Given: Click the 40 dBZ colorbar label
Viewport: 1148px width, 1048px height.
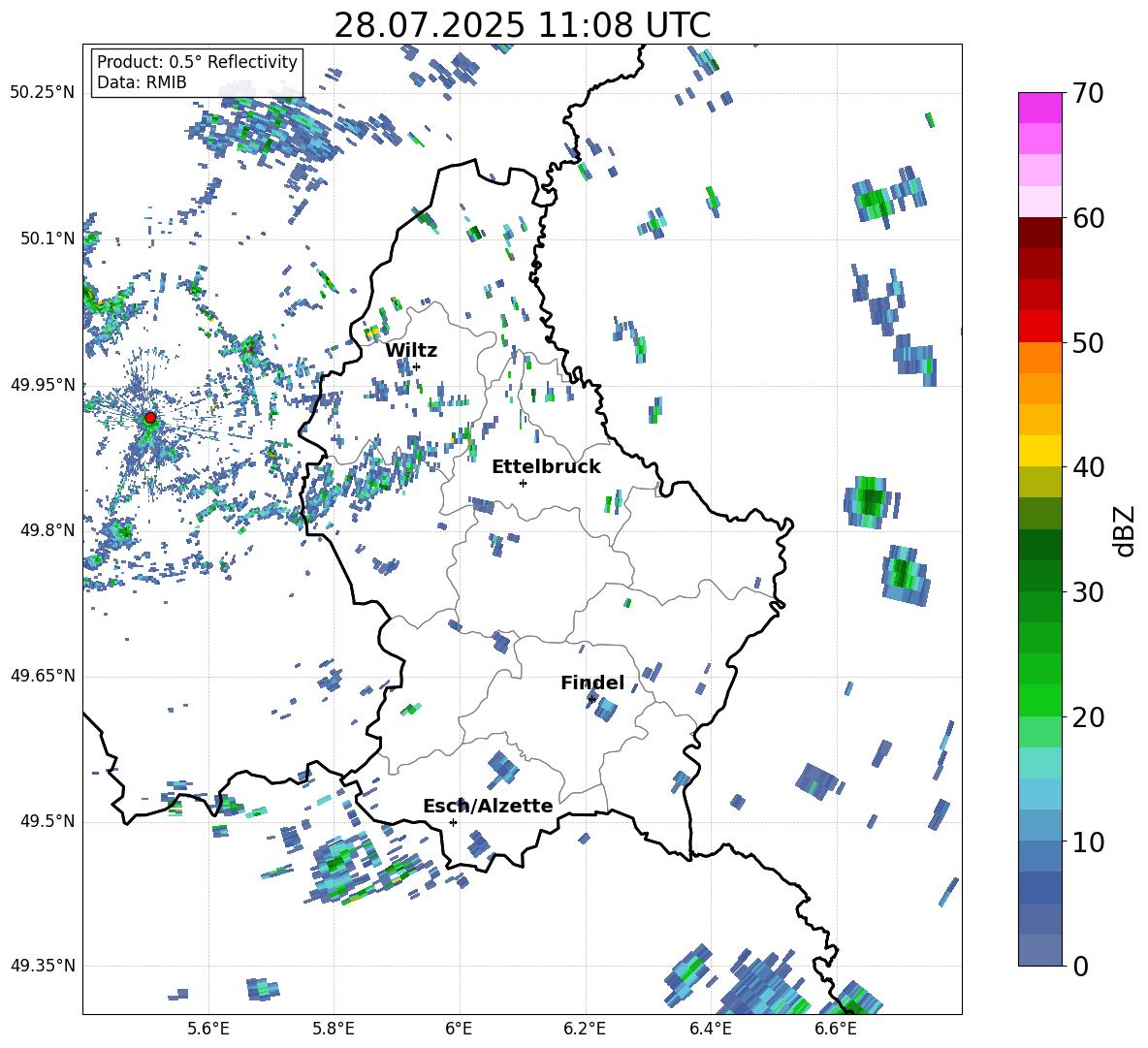Looking at the screenshot, I should pos(1088,467).
